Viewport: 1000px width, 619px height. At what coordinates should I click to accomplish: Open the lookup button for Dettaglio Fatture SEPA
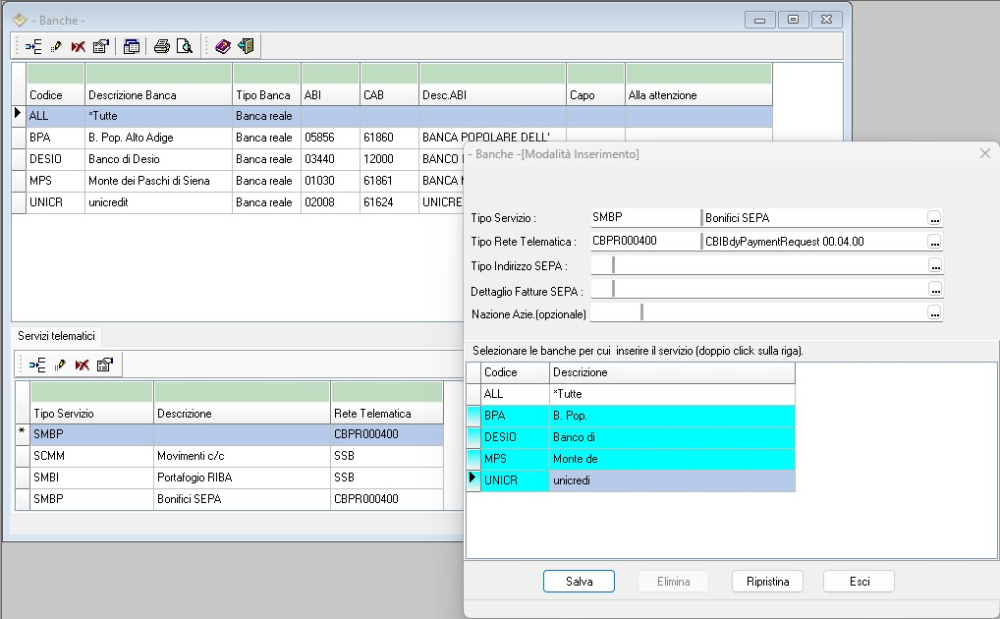tap(935, 290)
